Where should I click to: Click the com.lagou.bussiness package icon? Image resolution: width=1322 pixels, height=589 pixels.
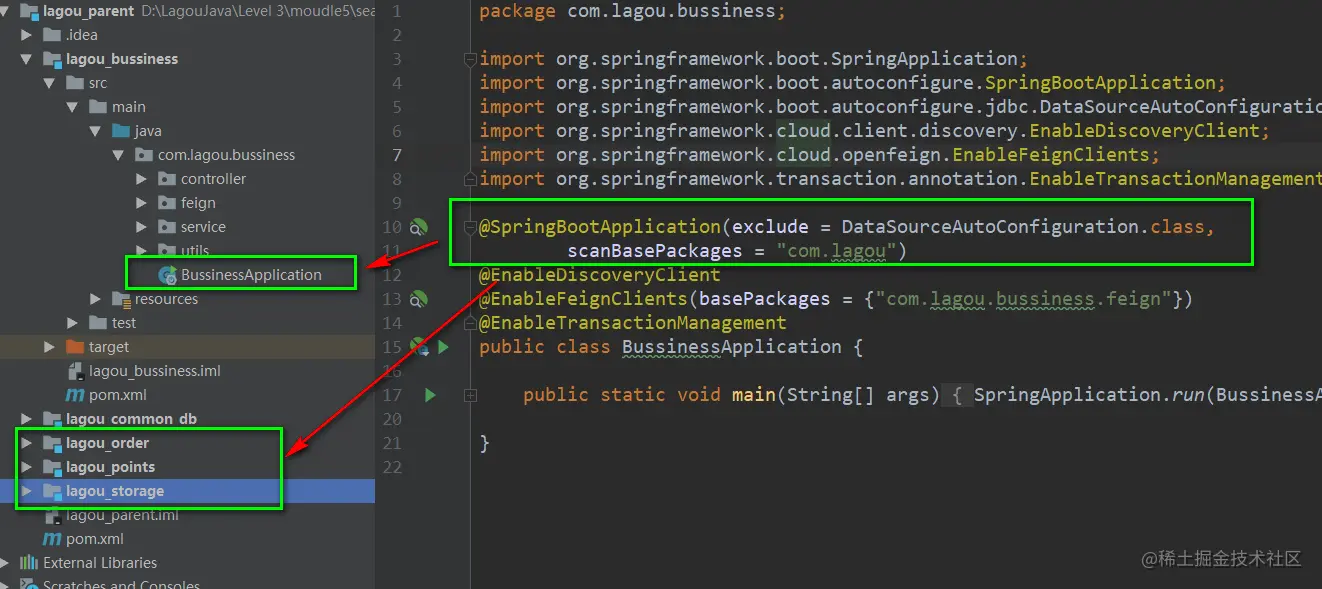pos(144,155)
